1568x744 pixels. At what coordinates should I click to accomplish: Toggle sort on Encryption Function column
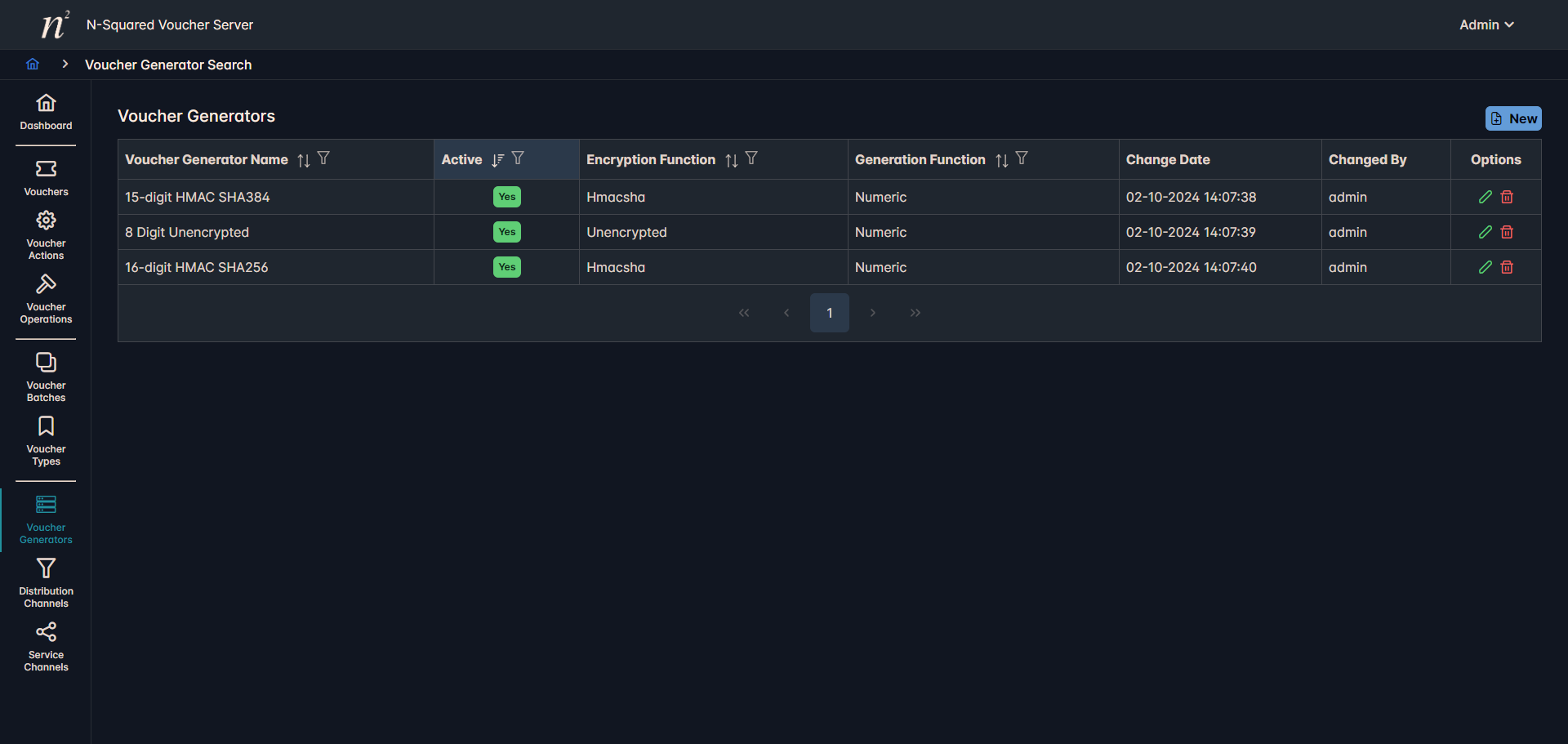point(731,160)
